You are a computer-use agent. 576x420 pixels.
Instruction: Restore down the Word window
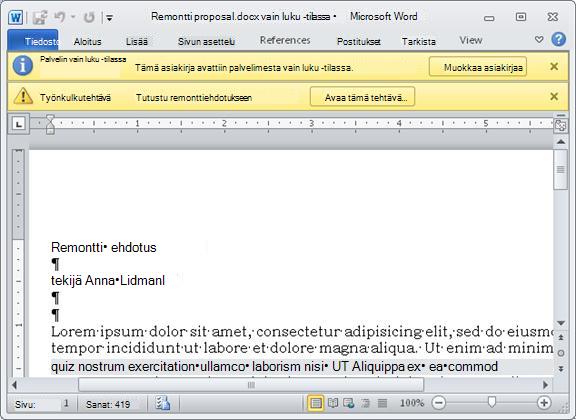[521, 17]
